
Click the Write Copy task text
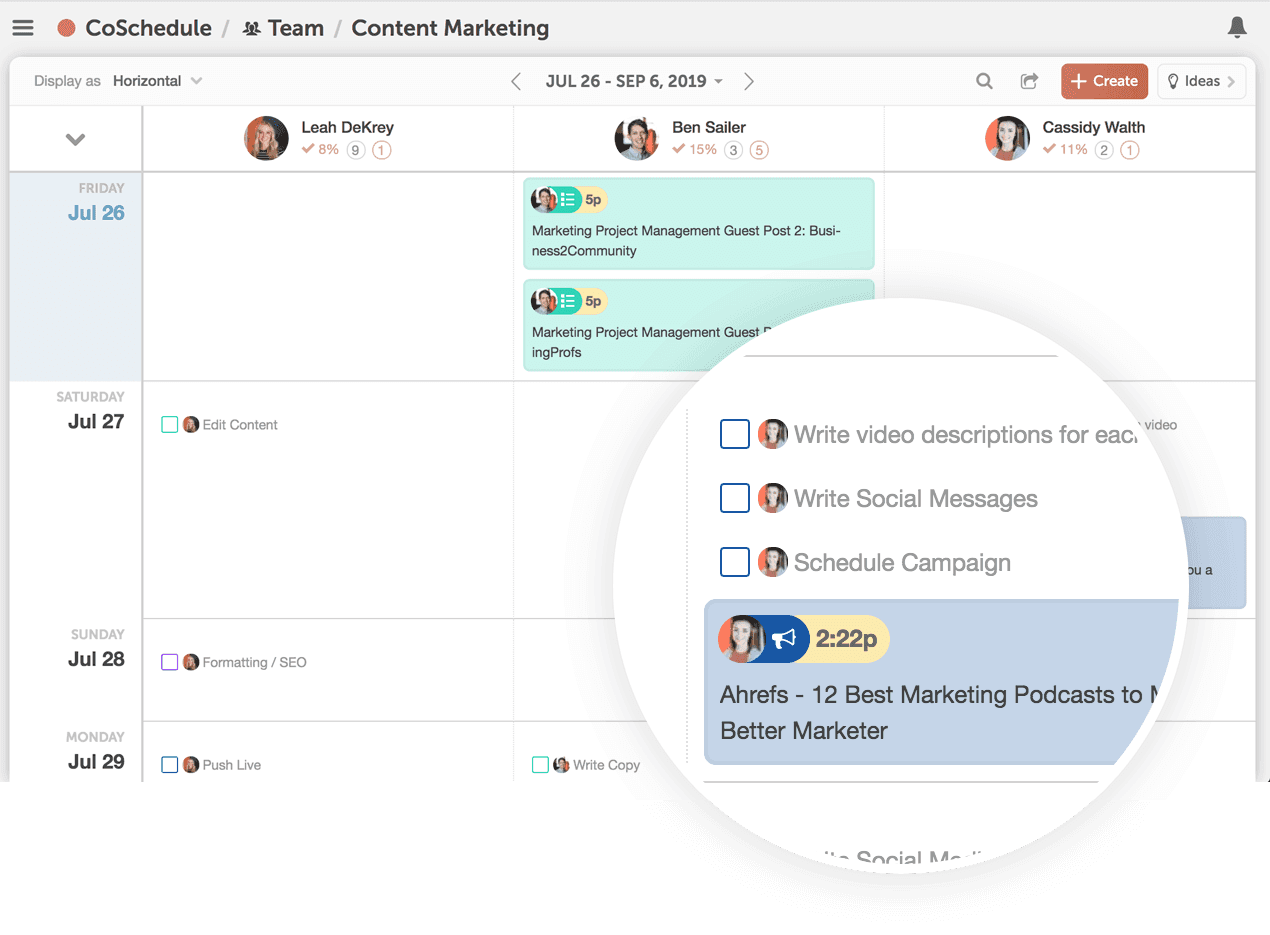click(x=606, y=765)
